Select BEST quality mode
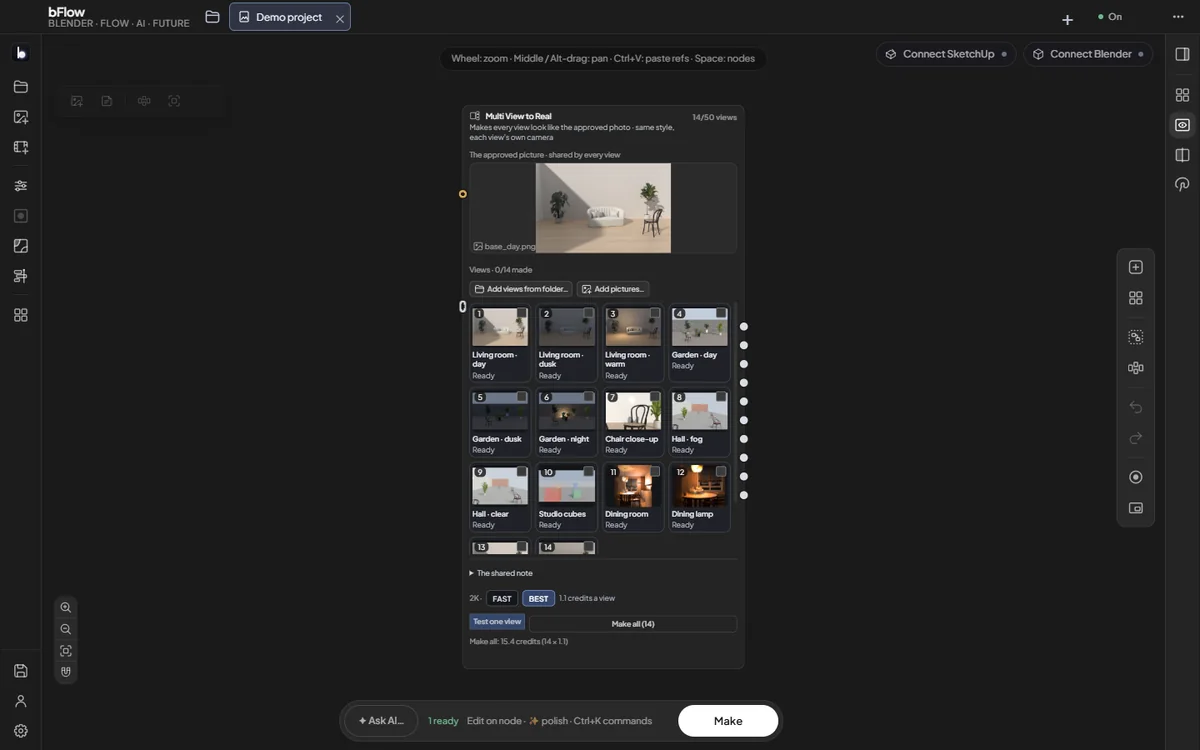1200x750 pixels. (538, 599)
